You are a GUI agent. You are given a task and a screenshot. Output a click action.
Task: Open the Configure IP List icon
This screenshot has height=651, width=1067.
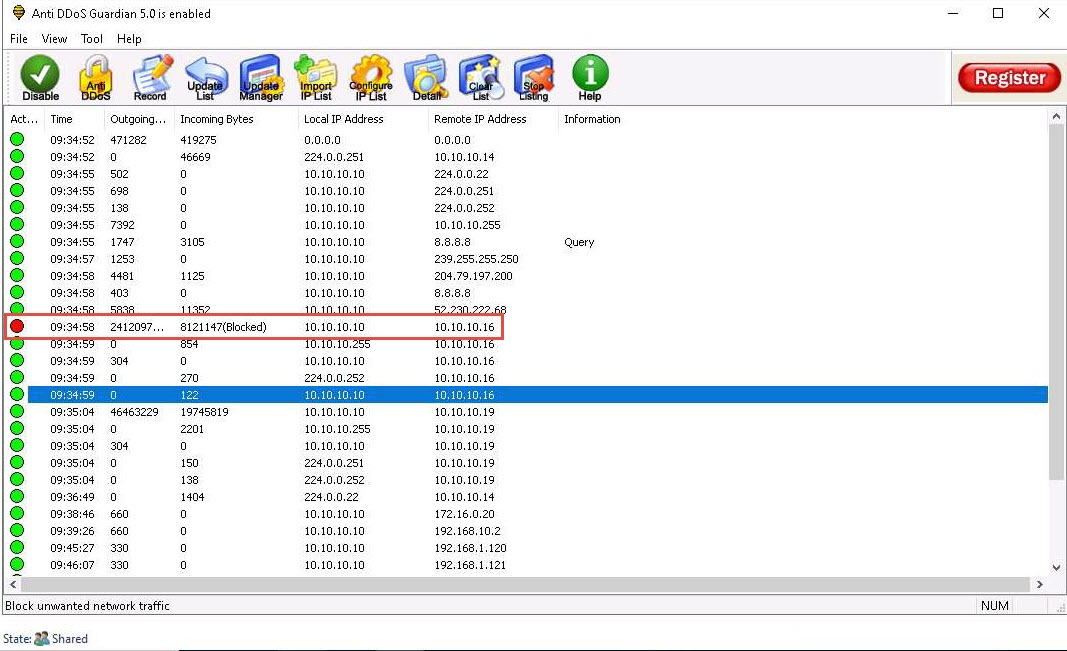tap(371, 78)
